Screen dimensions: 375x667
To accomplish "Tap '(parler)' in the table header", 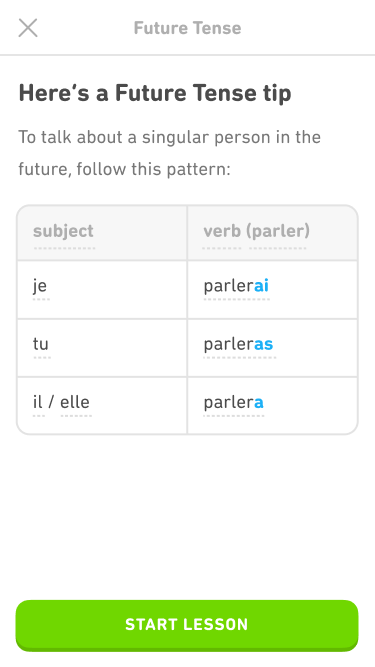I will tap(278, 231).
